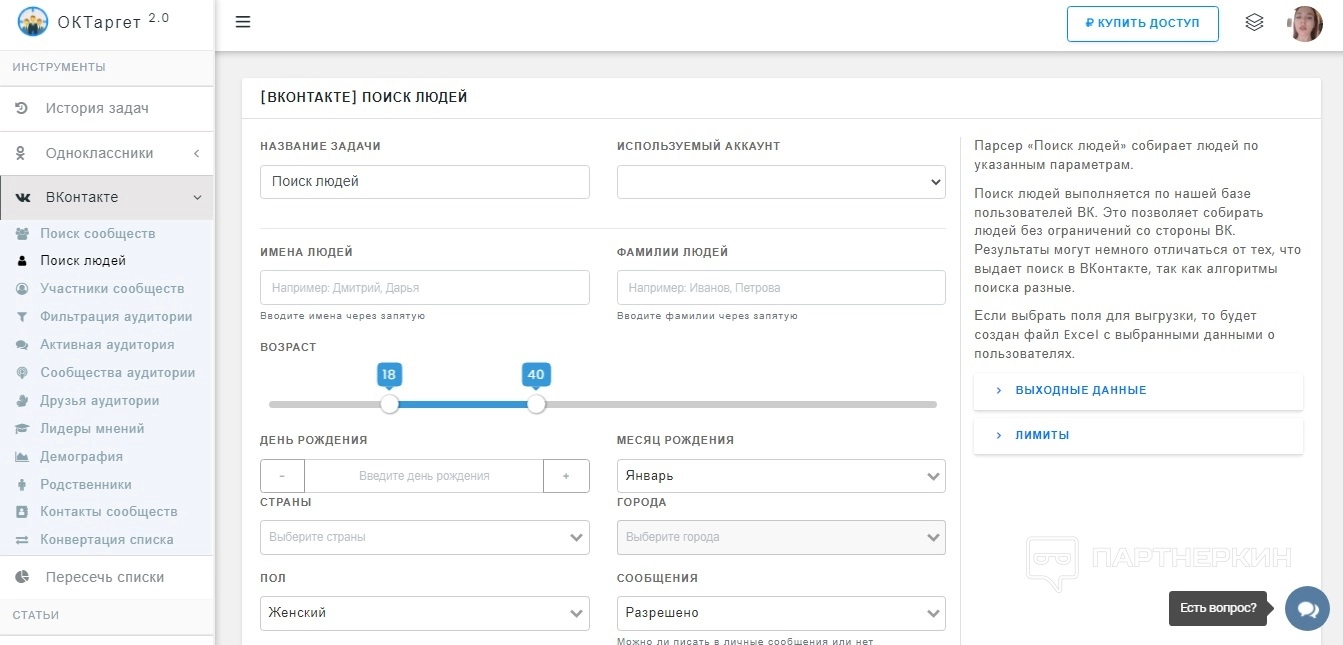The height and width of the screenshot is (645, 1343).
Task: Click plus button for День рождения
Action: (566, 476)
